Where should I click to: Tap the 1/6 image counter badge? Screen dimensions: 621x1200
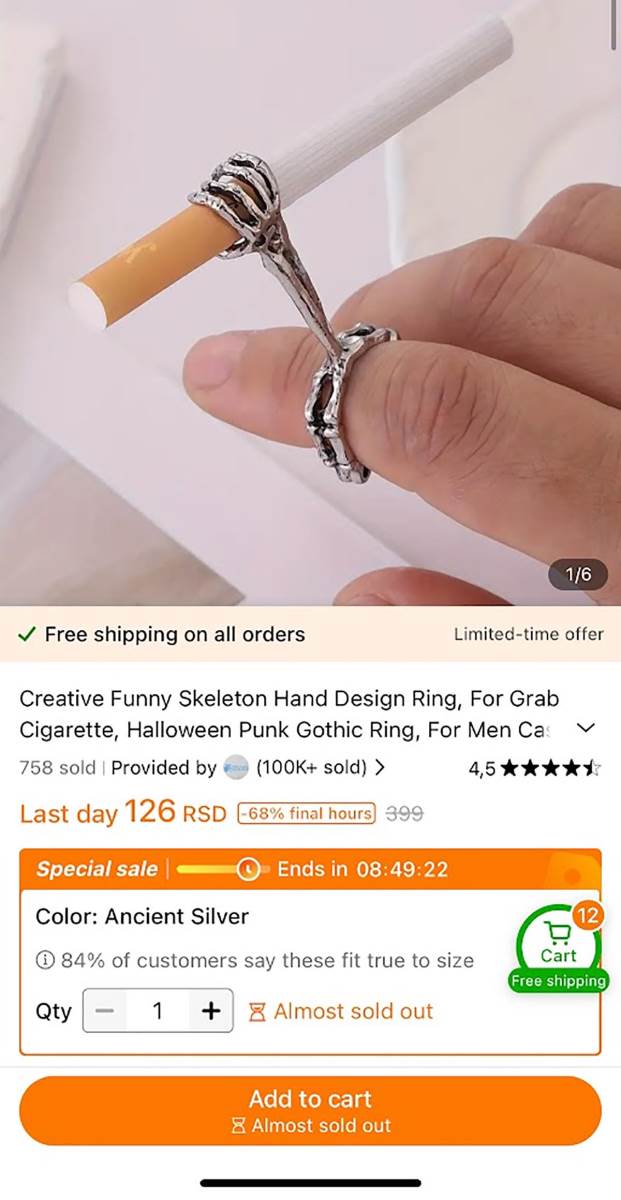coord(579,575)
